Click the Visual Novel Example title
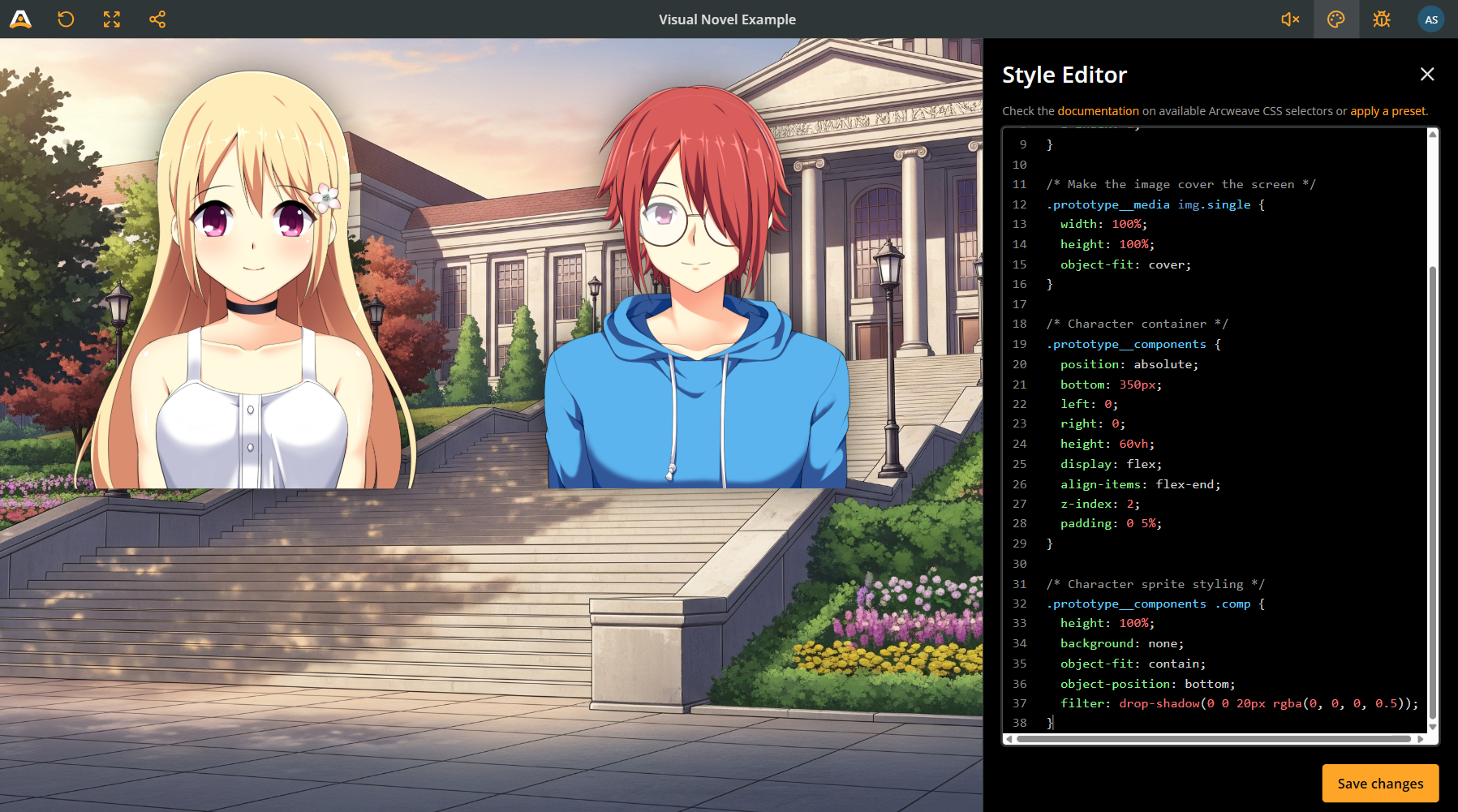 pos(726,19)
